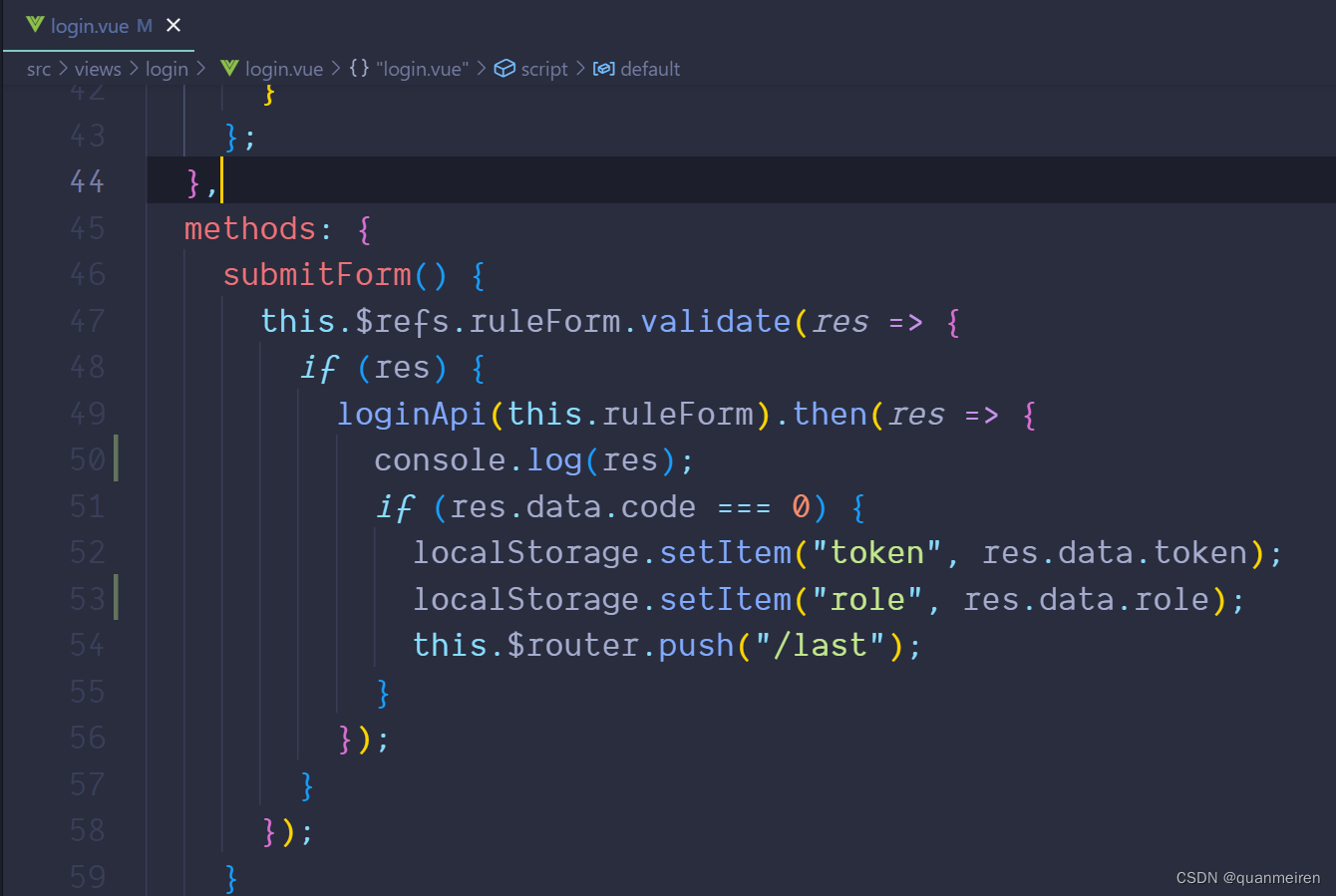Click 'res.data.token' argument
1336x896 pixels.
tap(1115, 552)
